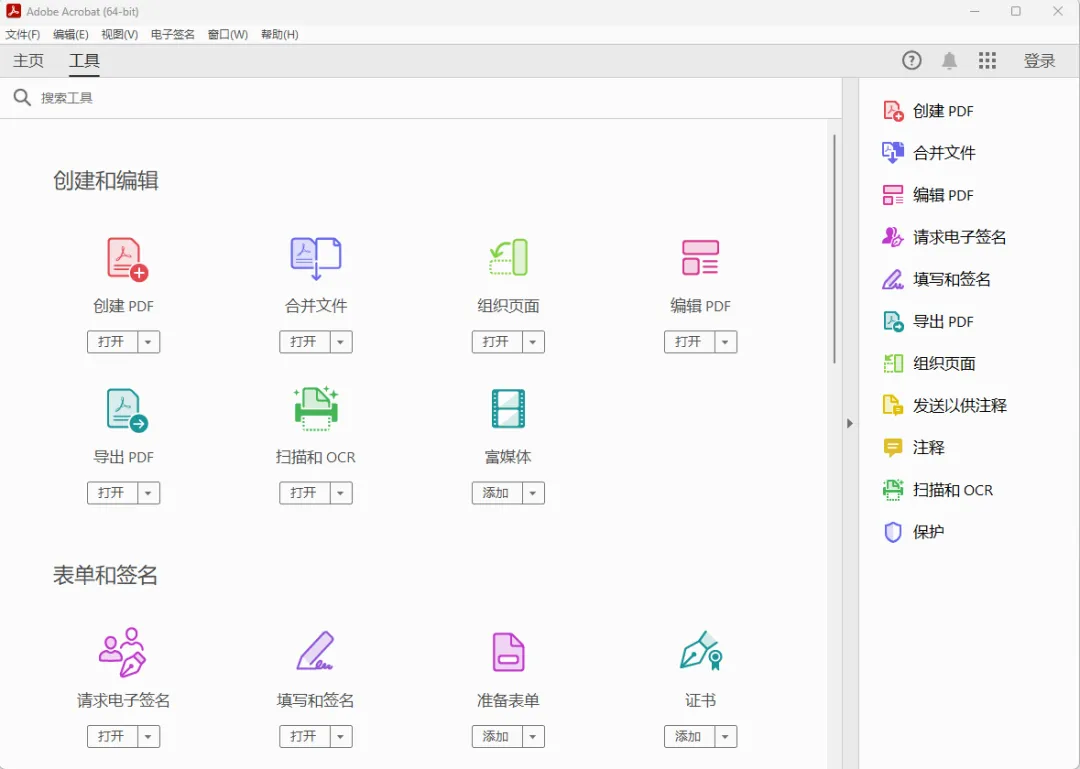Open the apps grid icon near 登录
This screenshot has width=1080, height=769.
pyautogui.click(x=987, y=61)
